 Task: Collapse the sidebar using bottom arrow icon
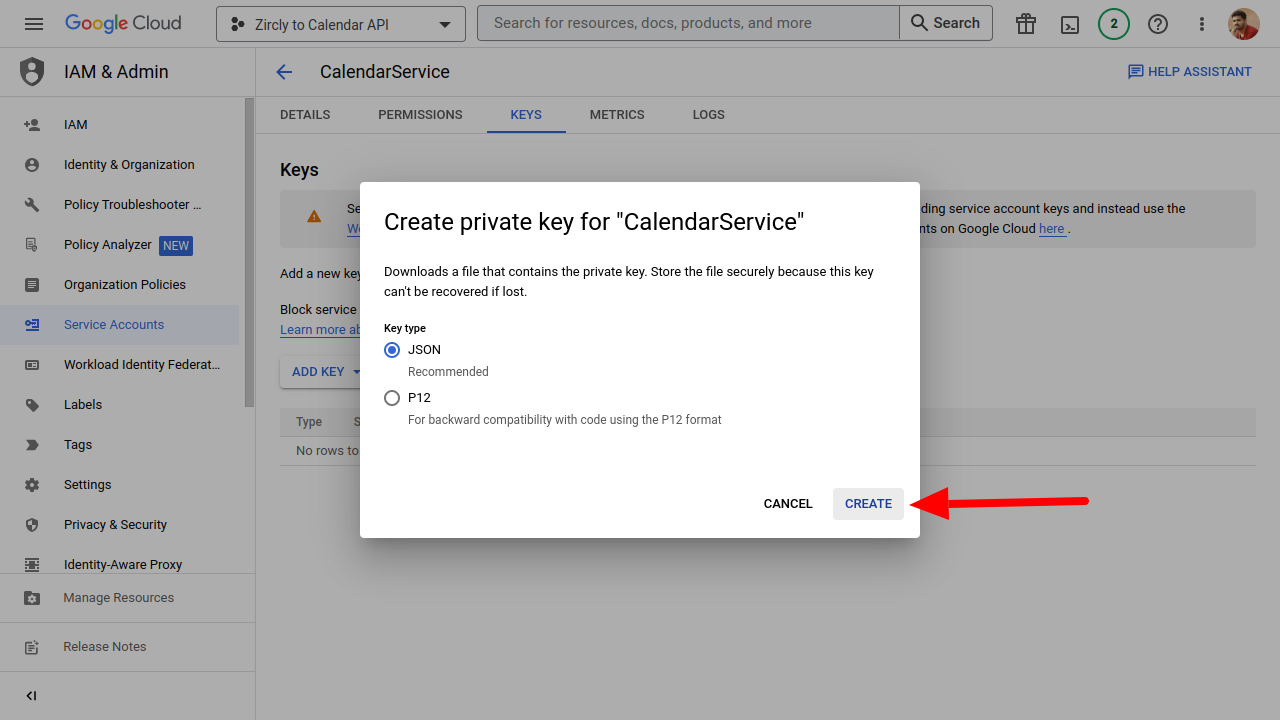click(32, 696)
